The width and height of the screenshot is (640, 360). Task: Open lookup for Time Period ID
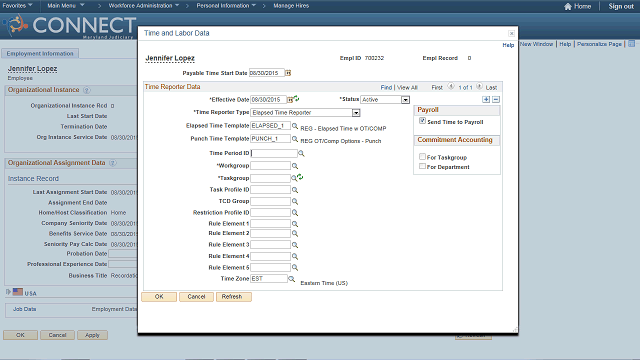301,153
